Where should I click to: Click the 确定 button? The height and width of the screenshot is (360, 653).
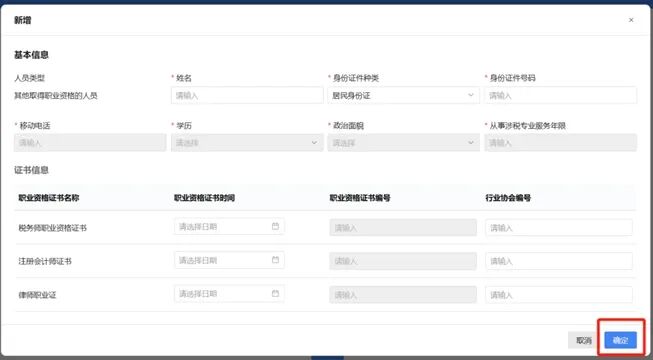[621, 340]
